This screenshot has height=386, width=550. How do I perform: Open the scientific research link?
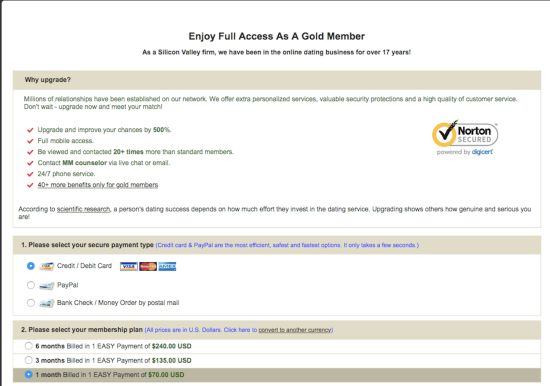point(83,209)
